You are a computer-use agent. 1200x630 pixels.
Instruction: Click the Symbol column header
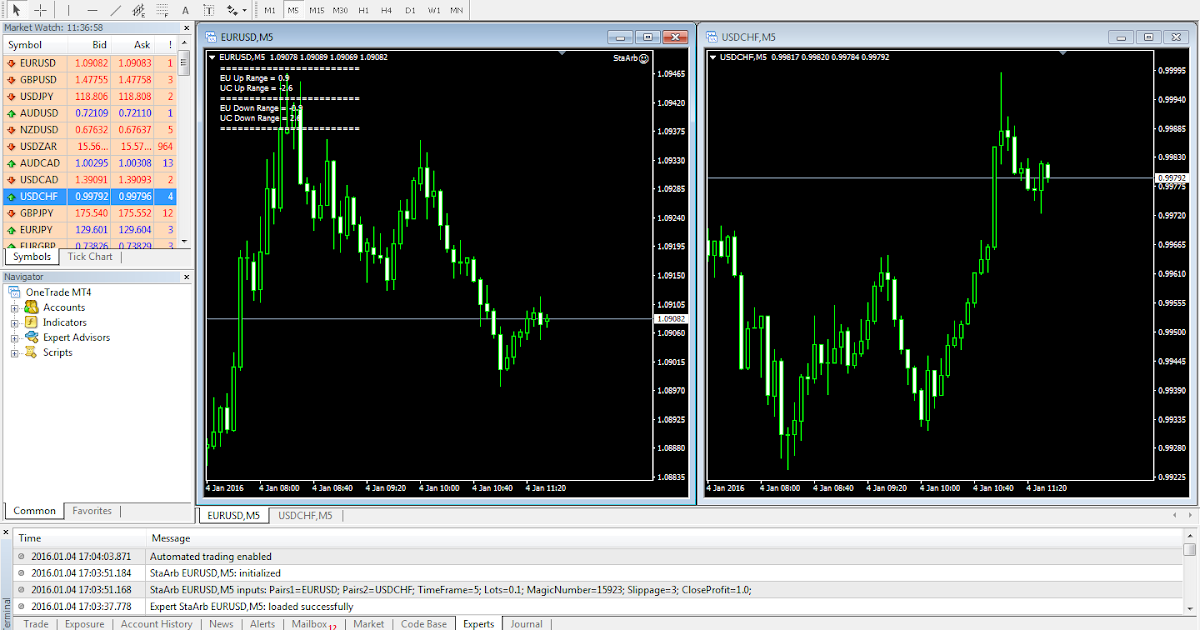[x=35, y=45]
